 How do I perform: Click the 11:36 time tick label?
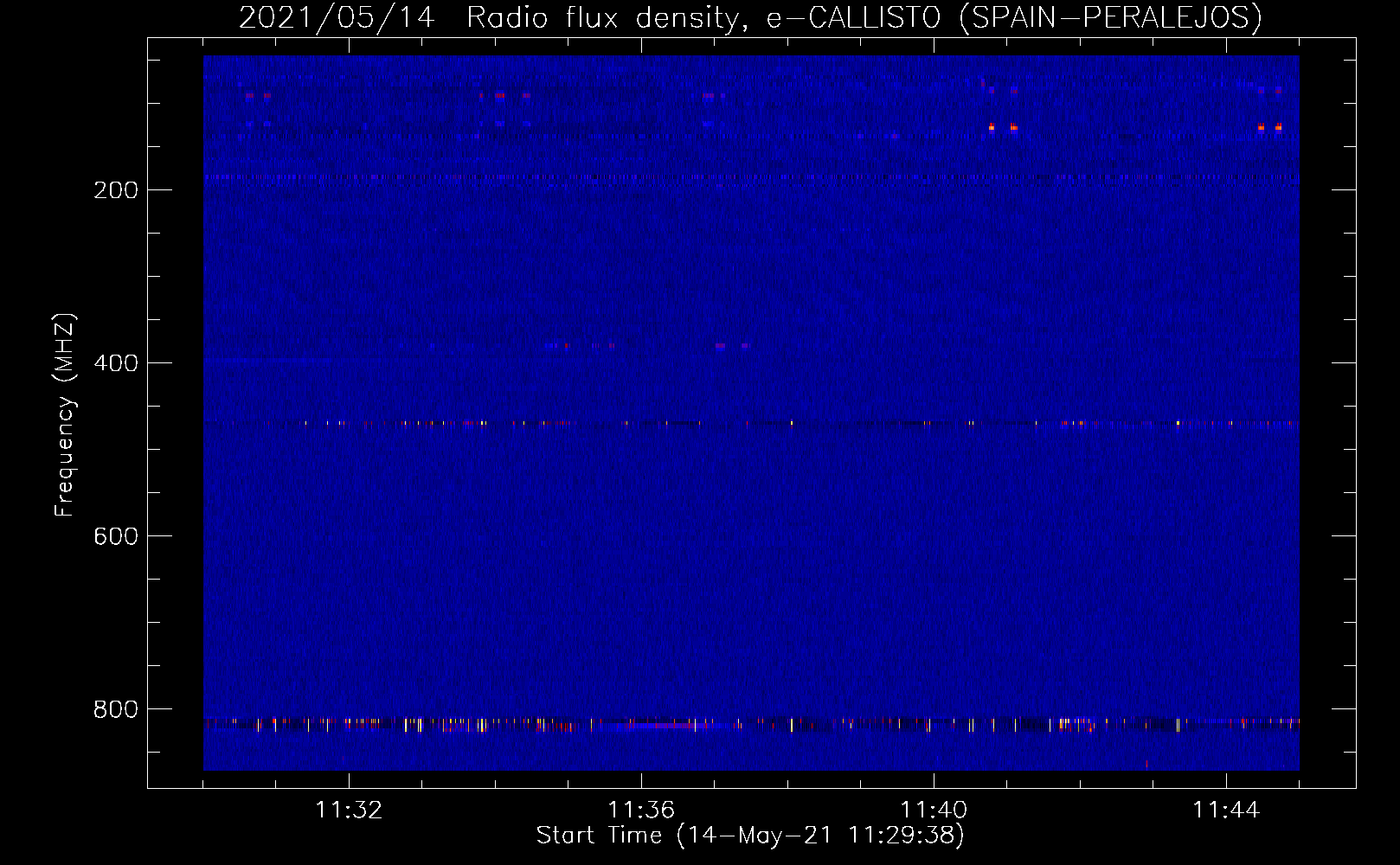pos(641,811)
